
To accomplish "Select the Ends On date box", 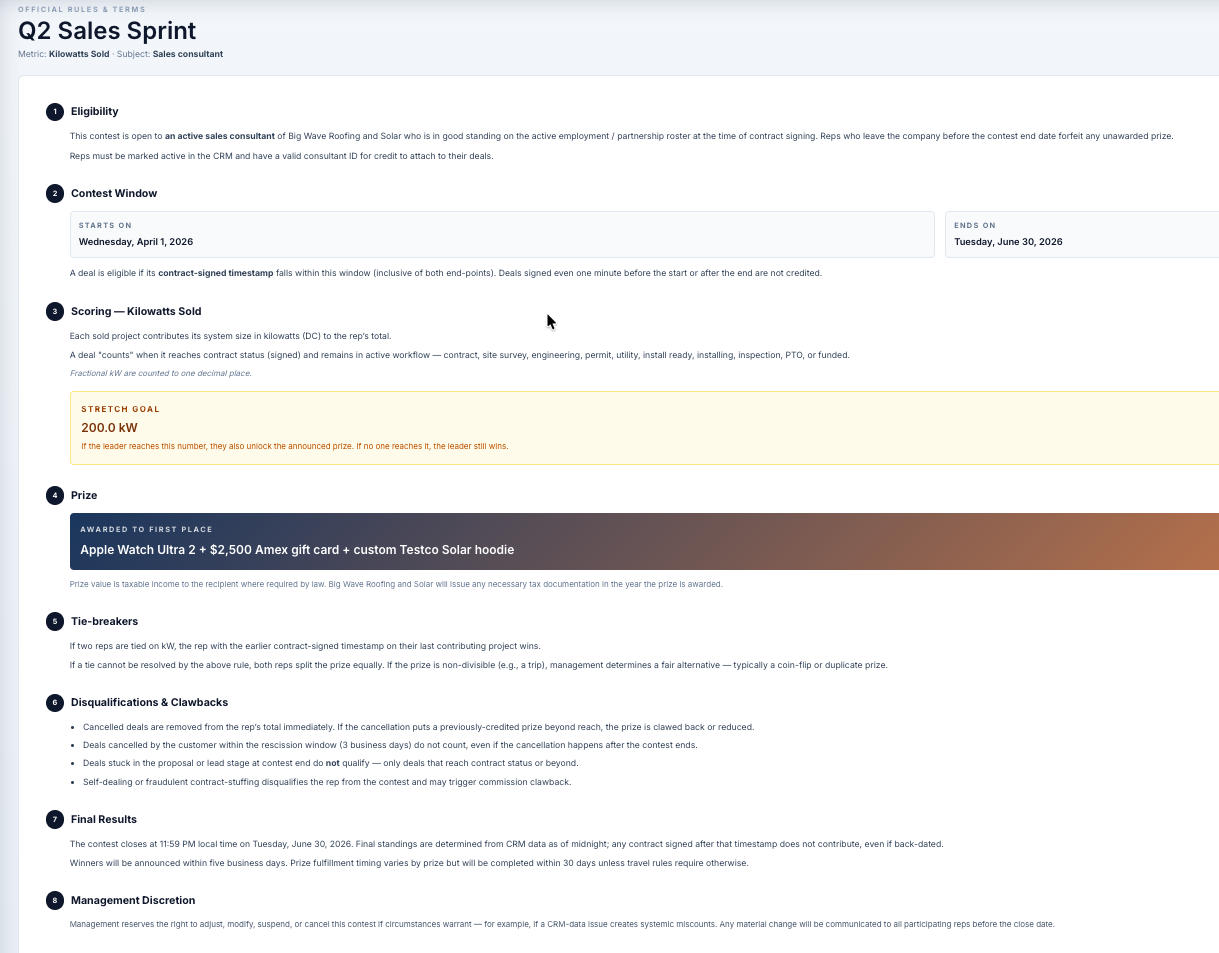I will (x=1082, y=234).
